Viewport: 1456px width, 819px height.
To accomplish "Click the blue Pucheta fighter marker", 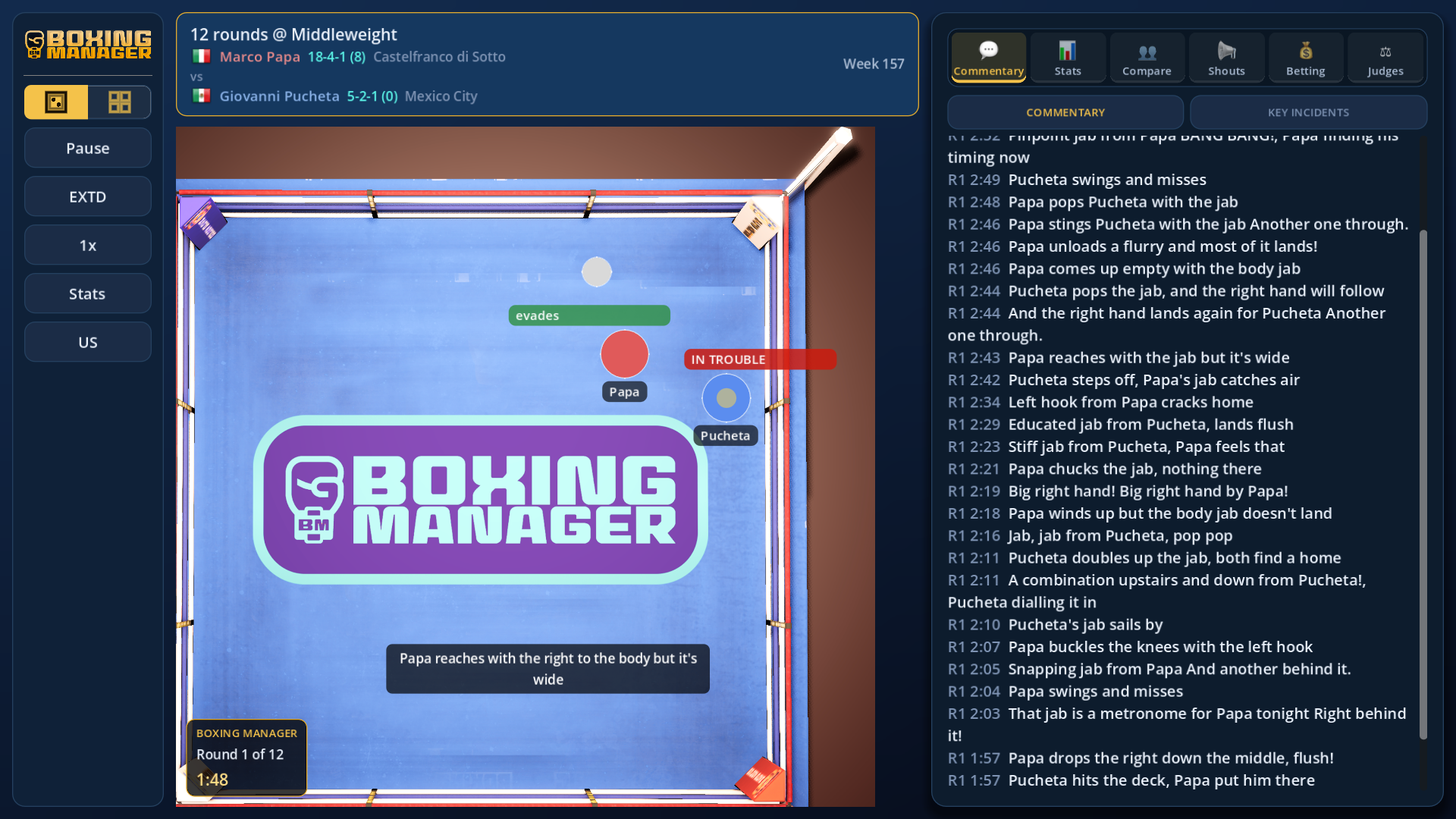I will pyautogui.click(x=726, y=397).
